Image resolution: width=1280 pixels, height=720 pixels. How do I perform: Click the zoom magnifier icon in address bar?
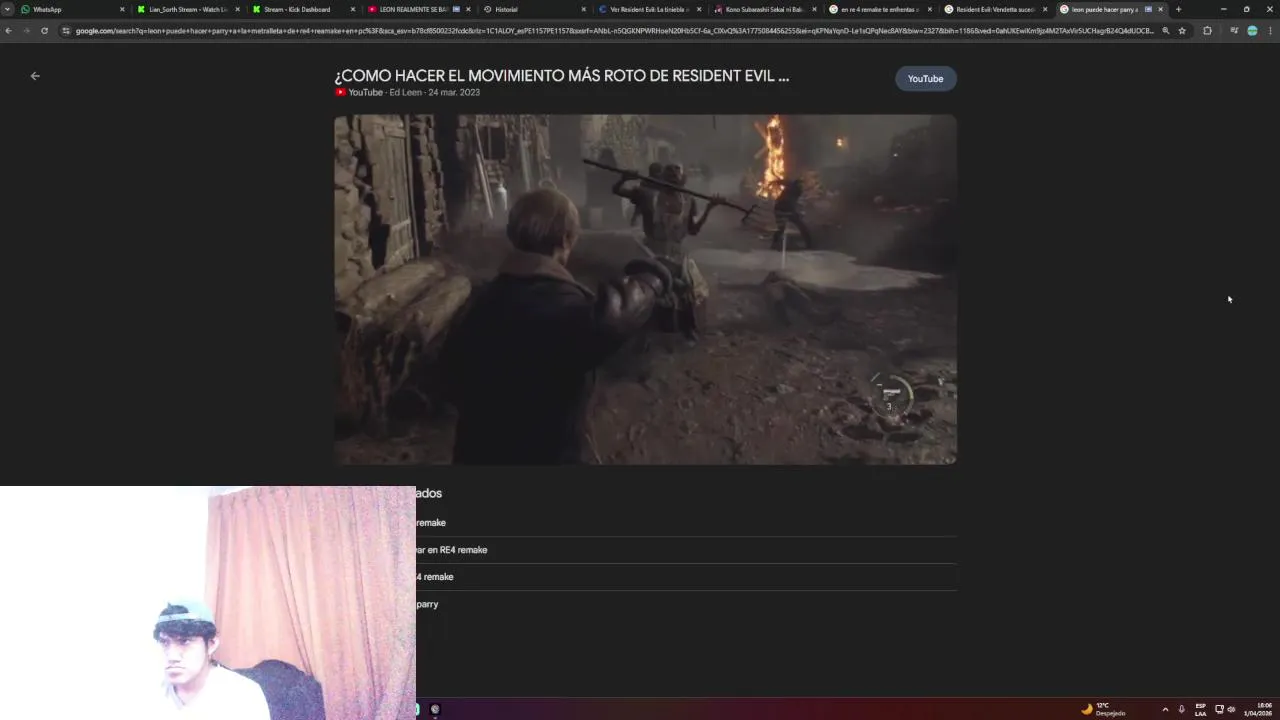pyautogui.click(x=1165, y=31)
